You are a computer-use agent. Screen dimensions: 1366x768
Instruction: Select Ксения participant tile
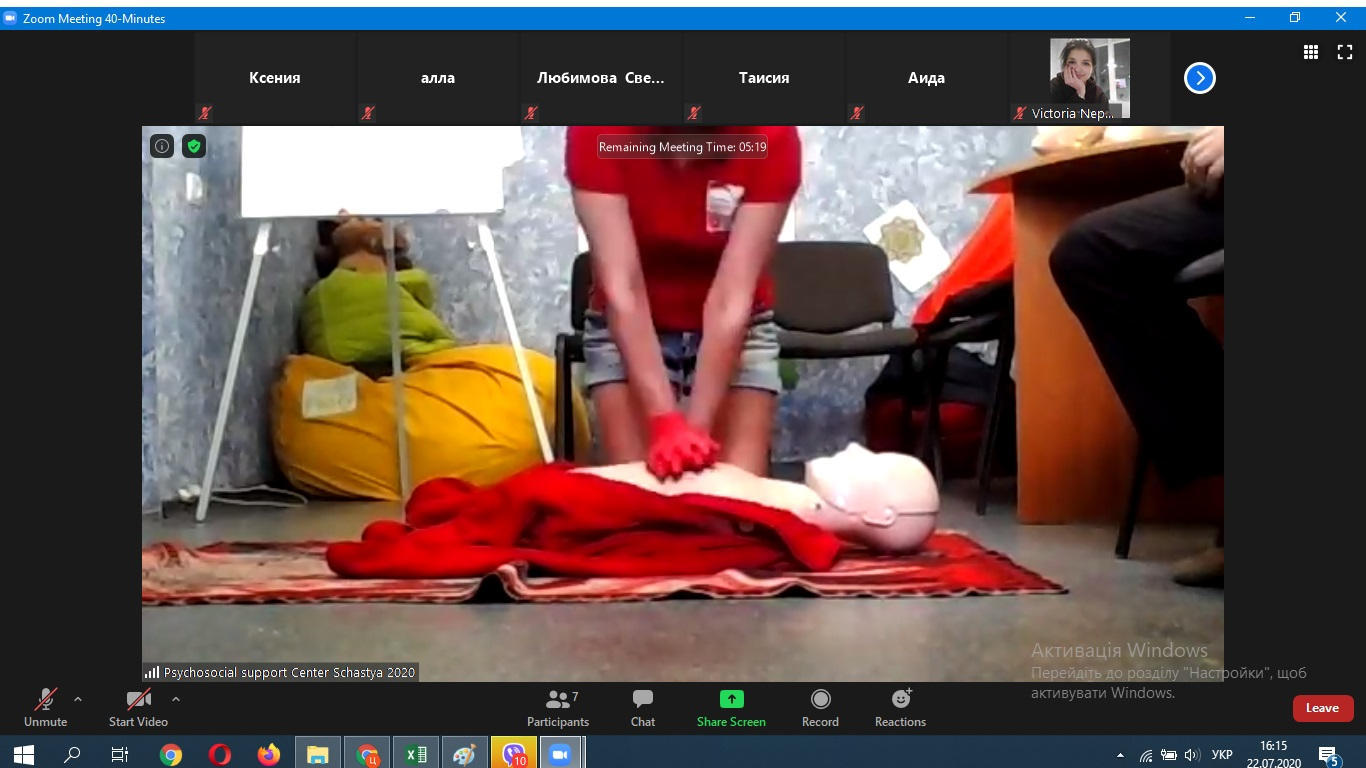coord(275,78)
